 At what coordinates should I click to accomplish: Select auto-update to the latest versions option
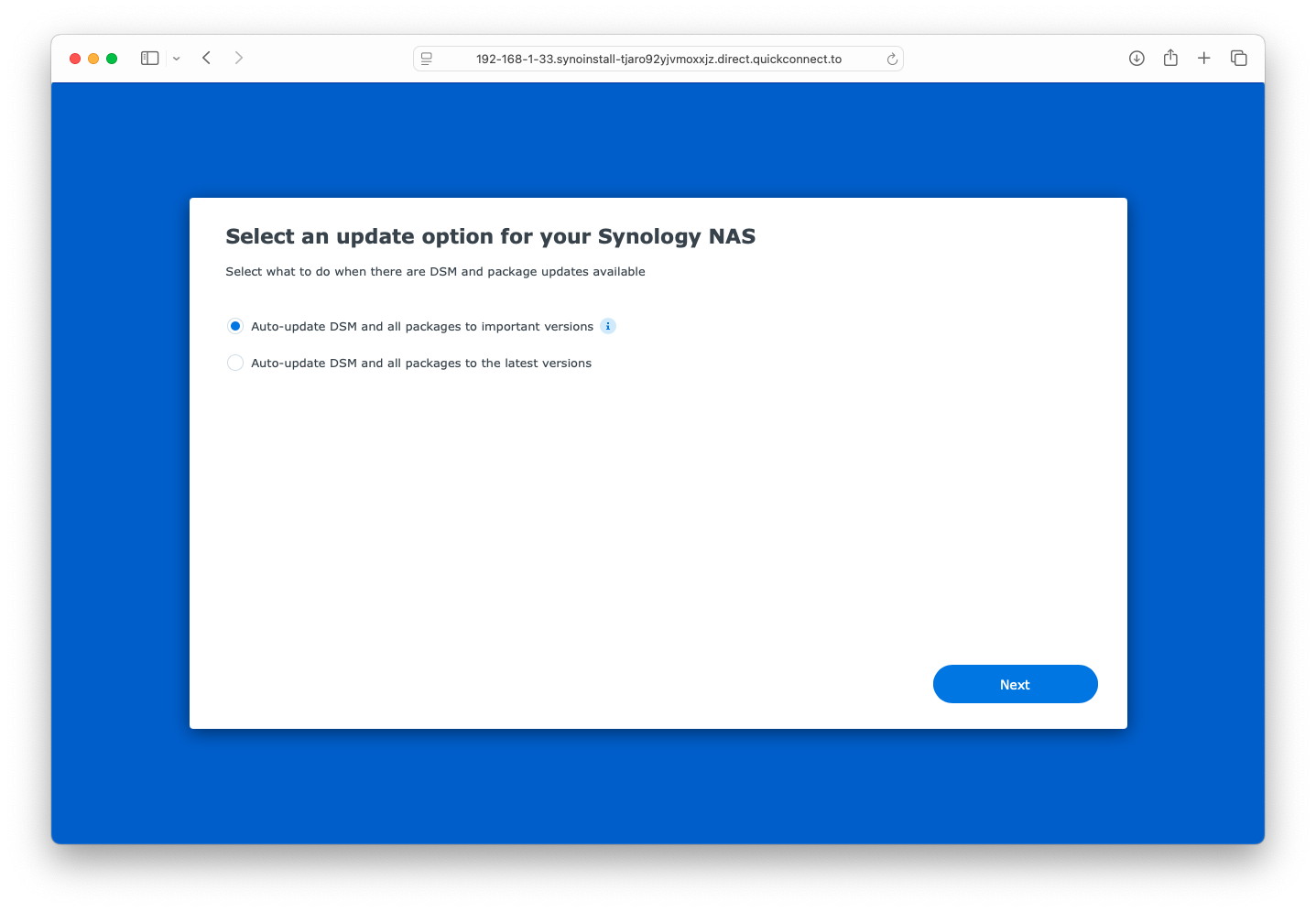tap(235, 363)
